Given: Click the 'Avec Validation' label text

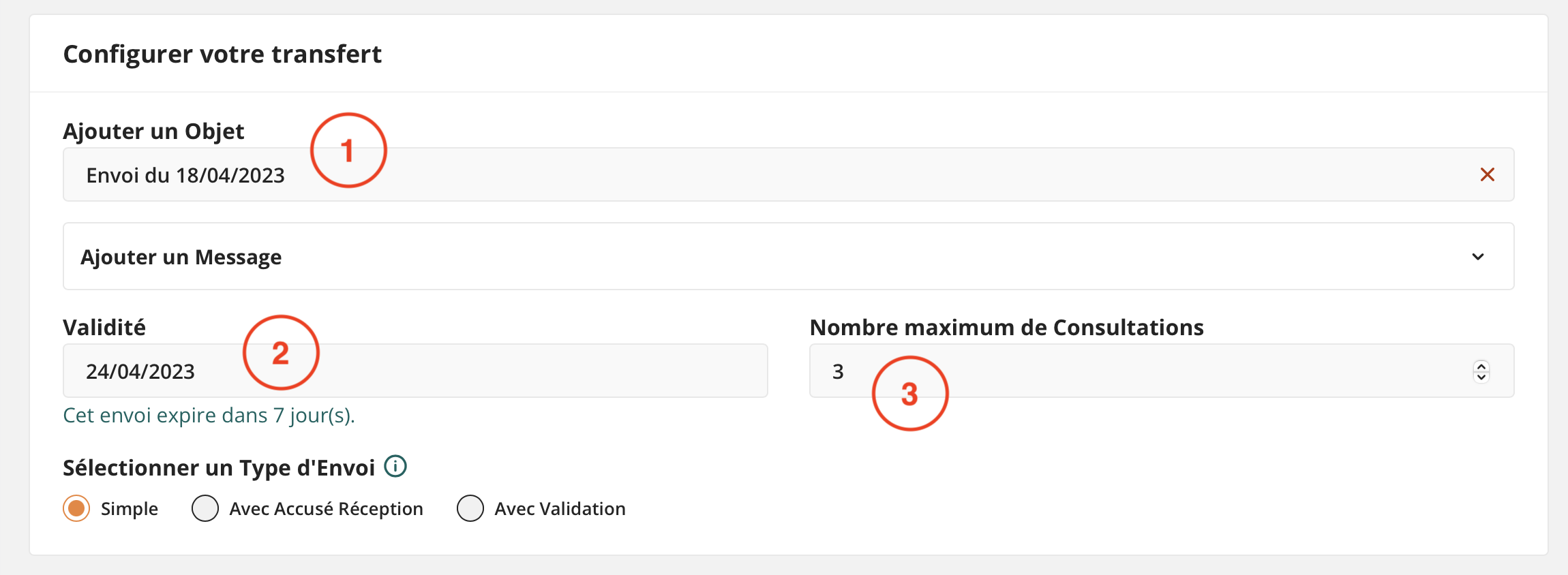Looking at the screenshot, I should click(x=560, y=509).
